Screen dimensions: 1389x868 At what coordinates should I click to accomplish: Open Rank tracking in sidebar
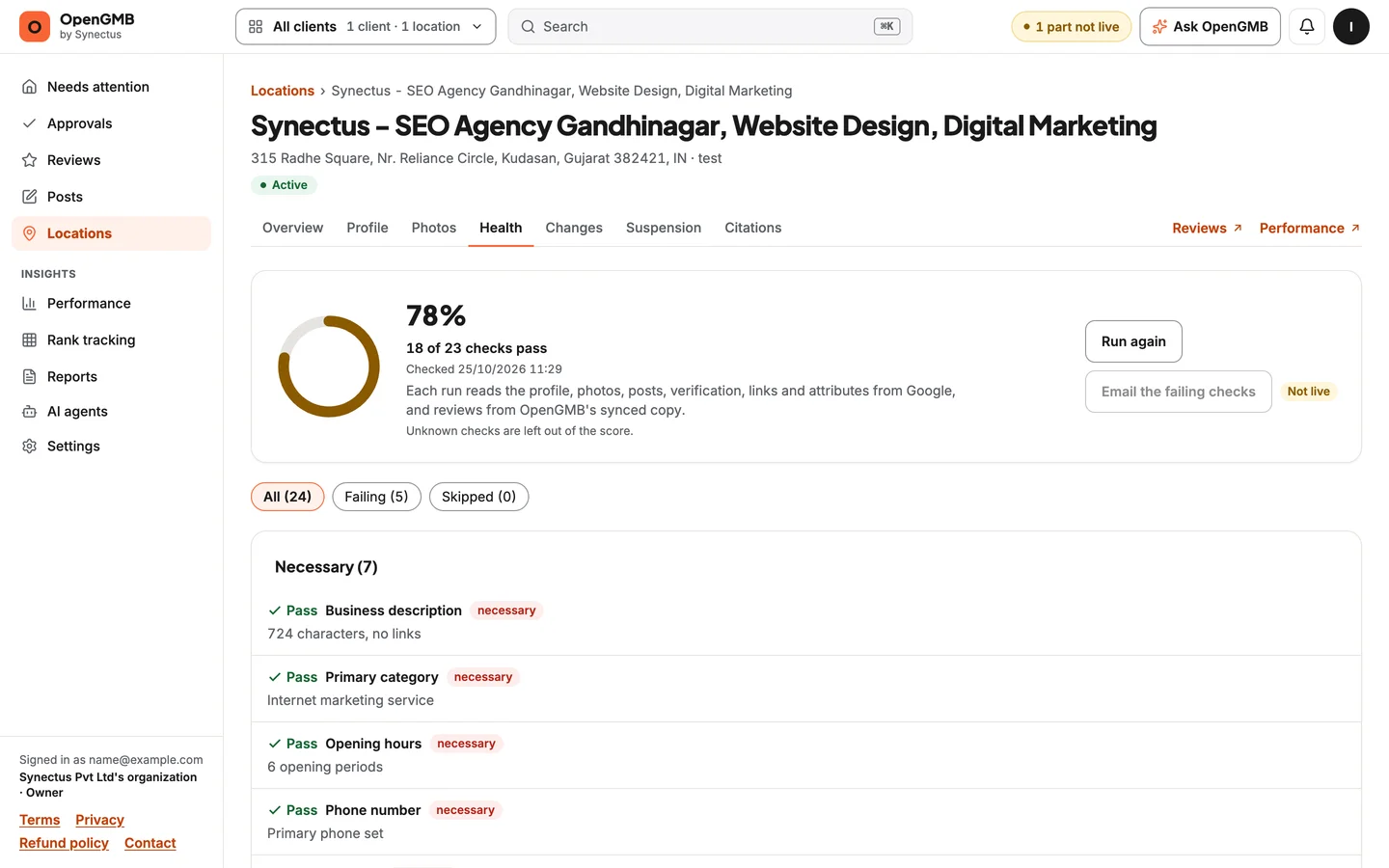(x=111, y=339)
